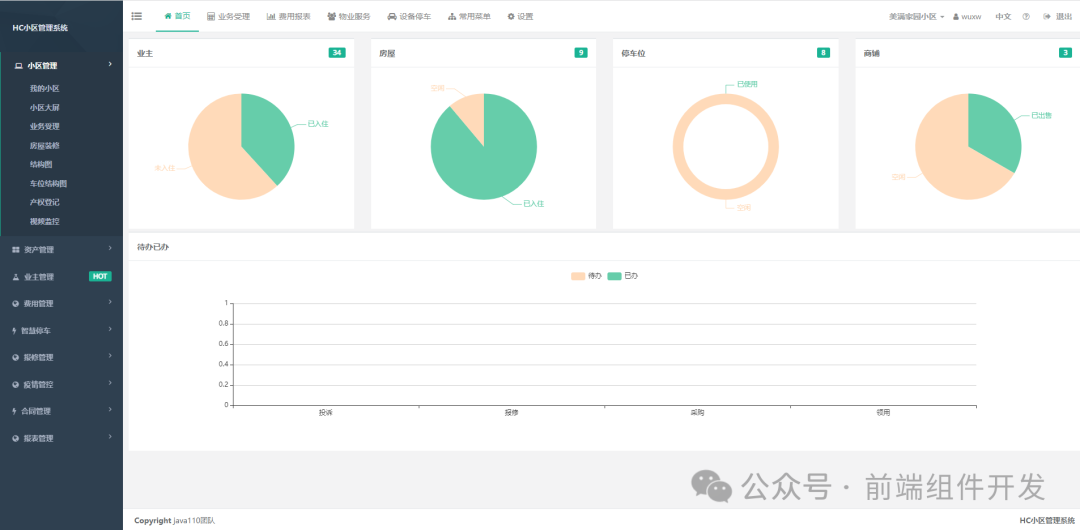Expand the 疫情管控 section arrow

[110, 383]
